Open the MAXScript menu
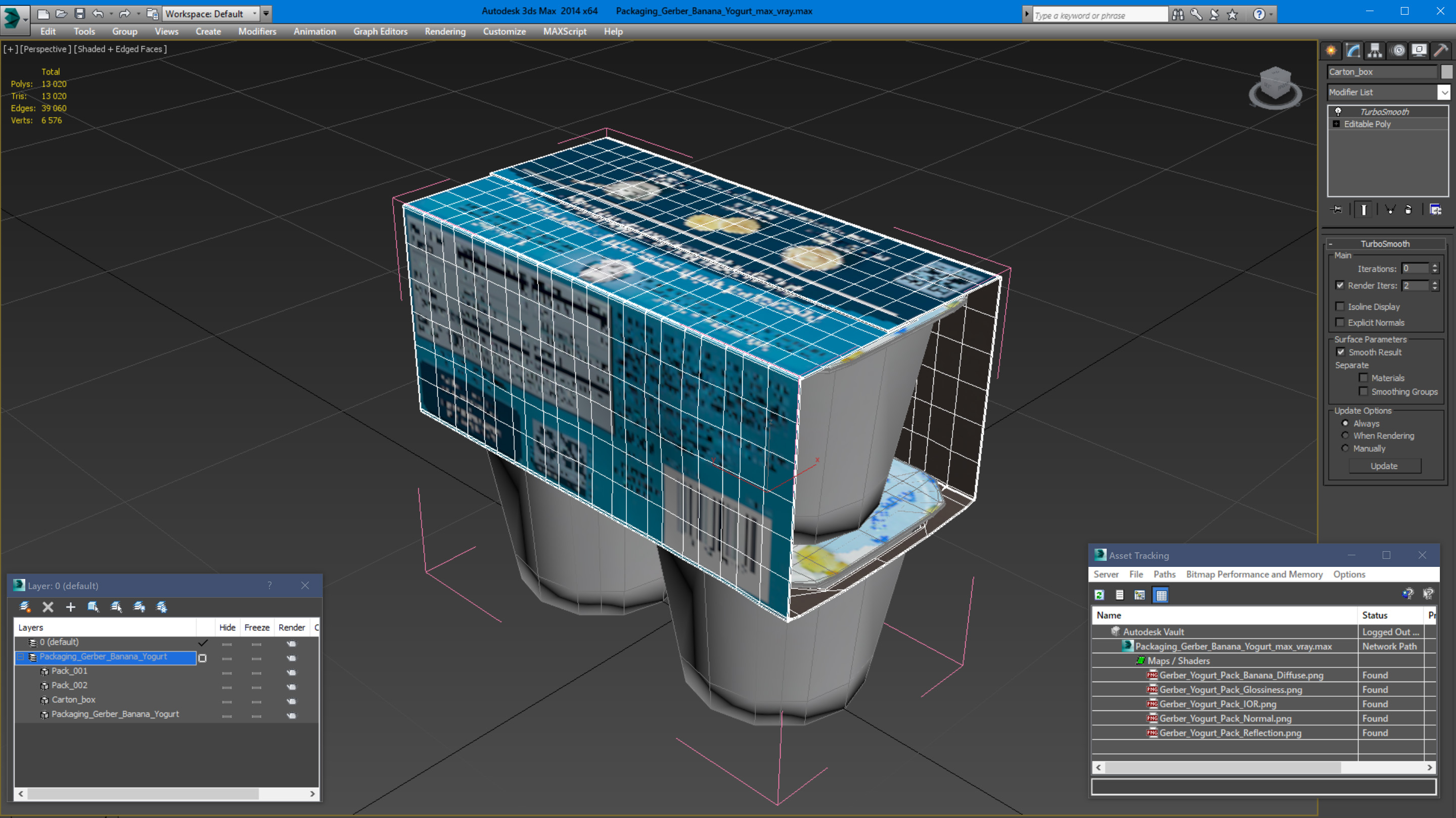This screenshot has height=818, width=1456. click(x=564, y=32)
